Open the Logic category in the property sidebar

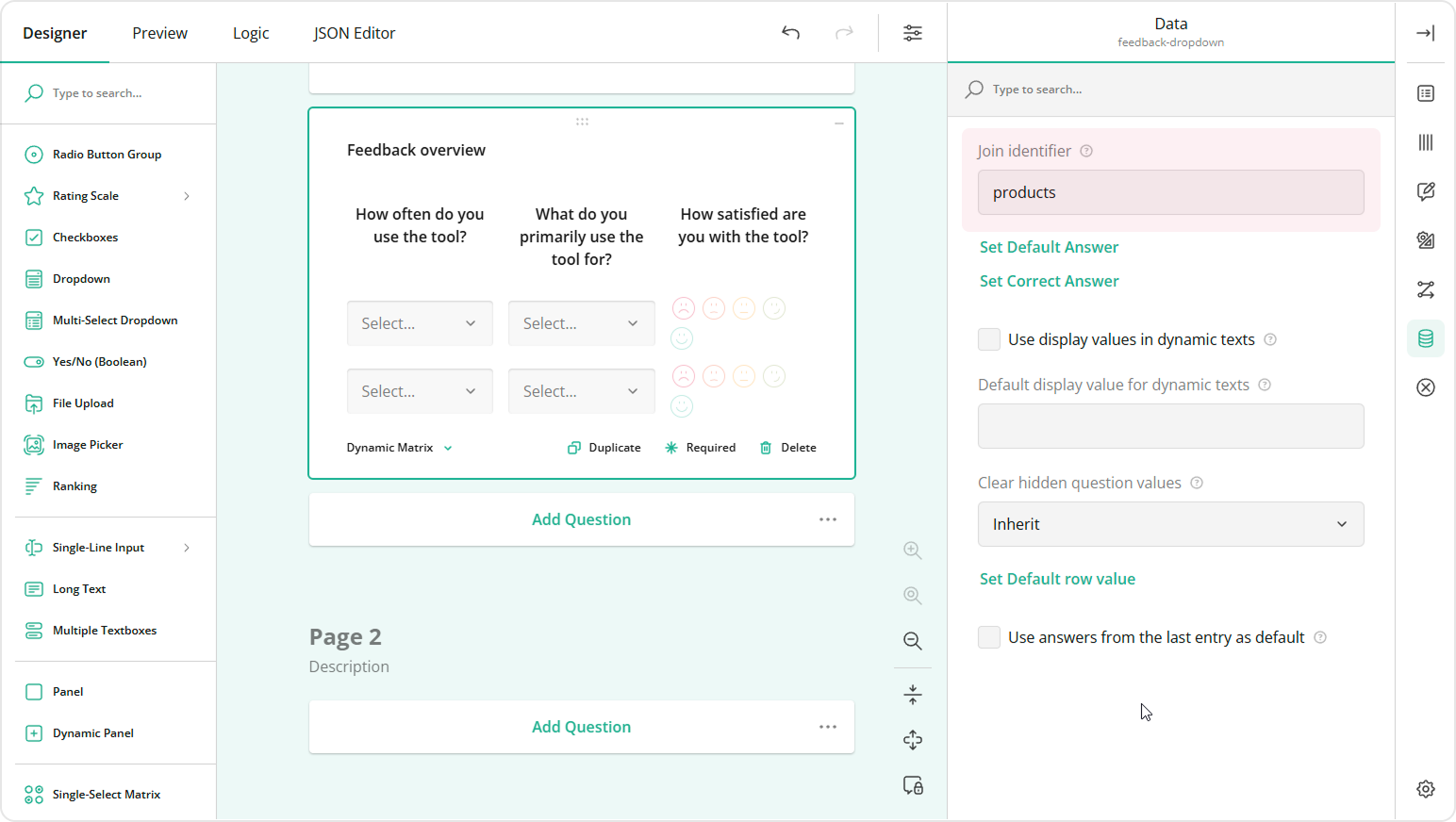pyautogui.click(x=1425, y=289)
